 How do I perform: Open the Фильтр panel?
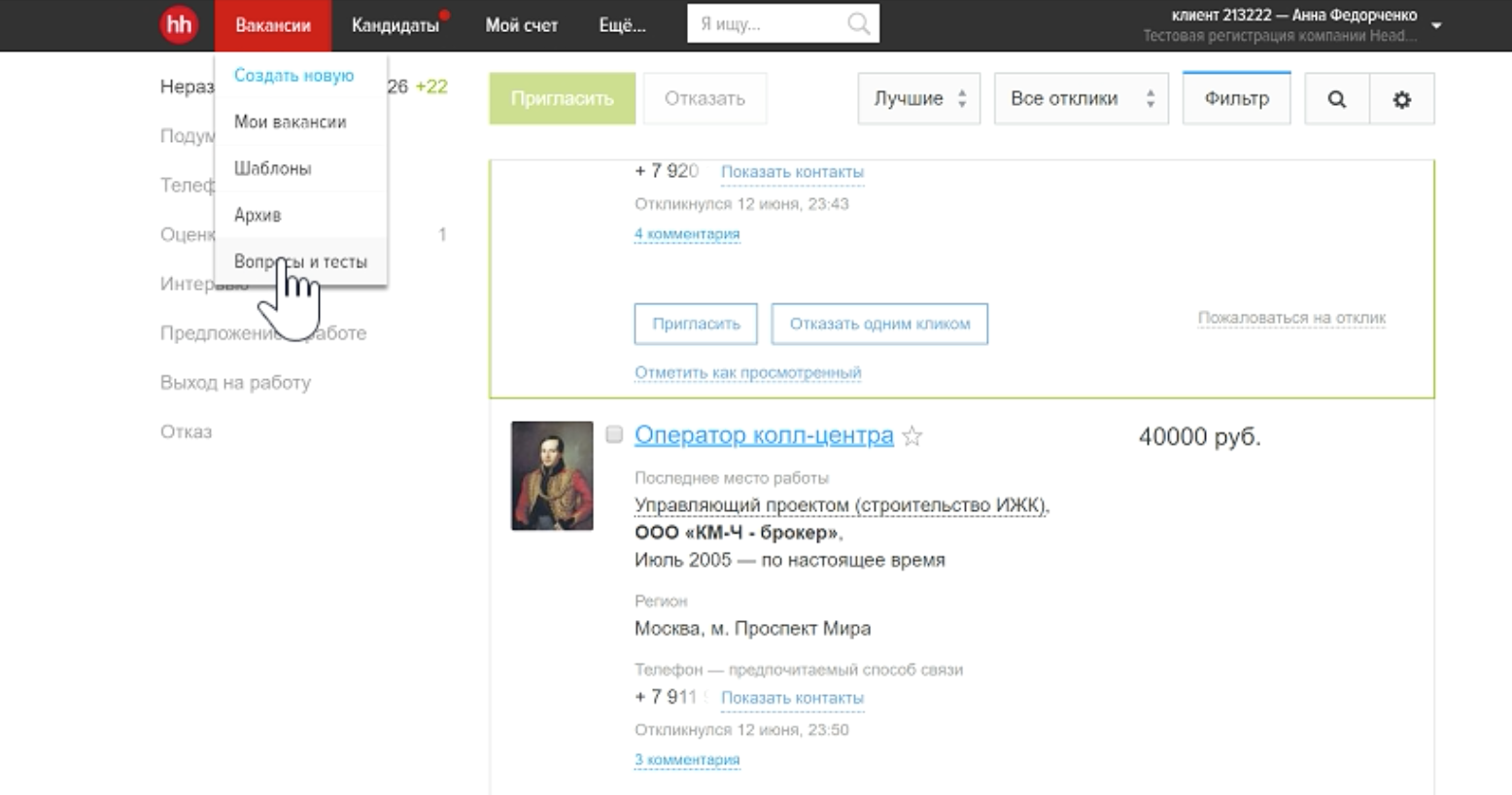(x=1236, y=99)
